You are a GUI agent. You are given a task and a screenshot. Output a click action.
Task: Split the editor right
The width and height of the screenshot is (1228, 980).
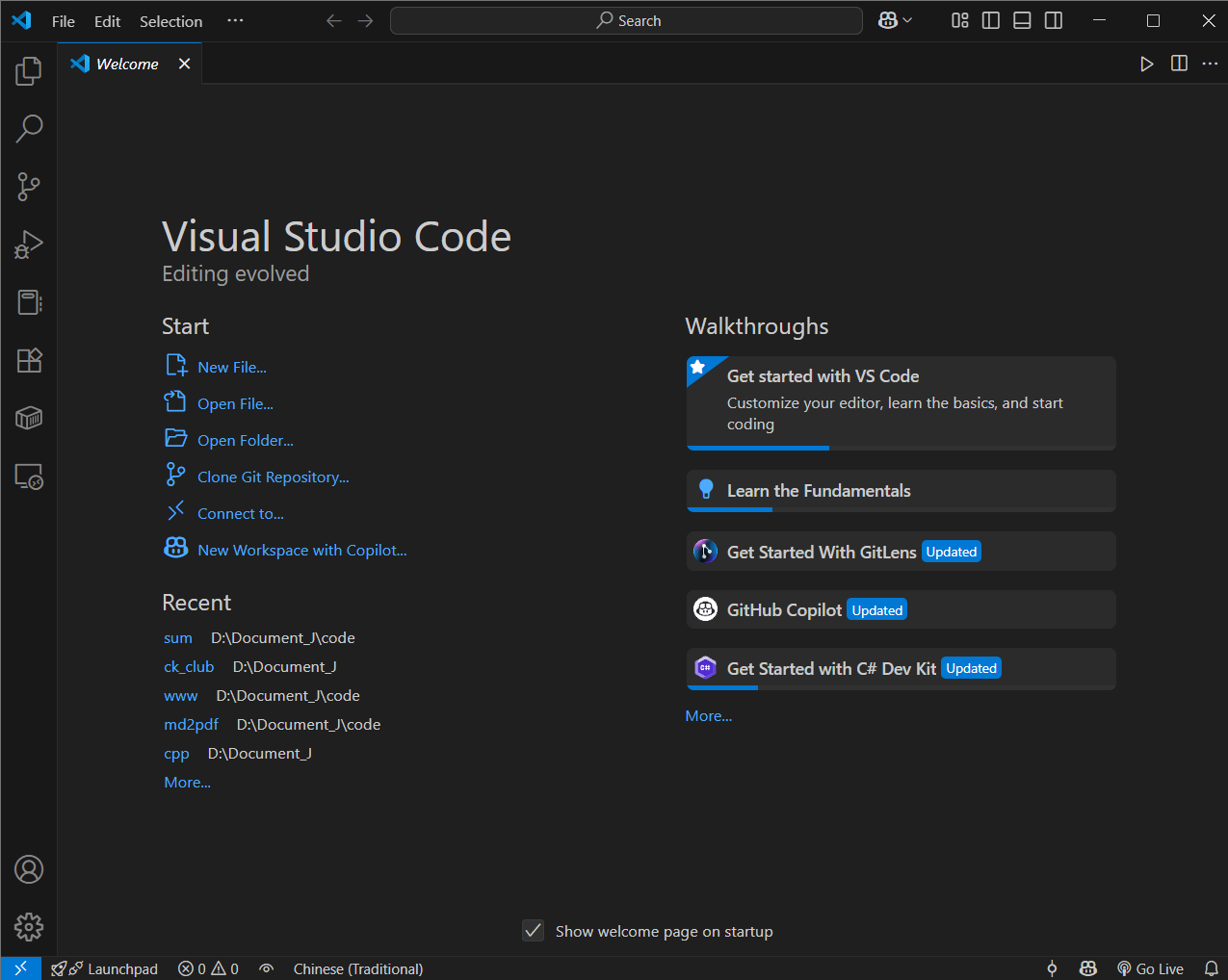click(1179, 64)
